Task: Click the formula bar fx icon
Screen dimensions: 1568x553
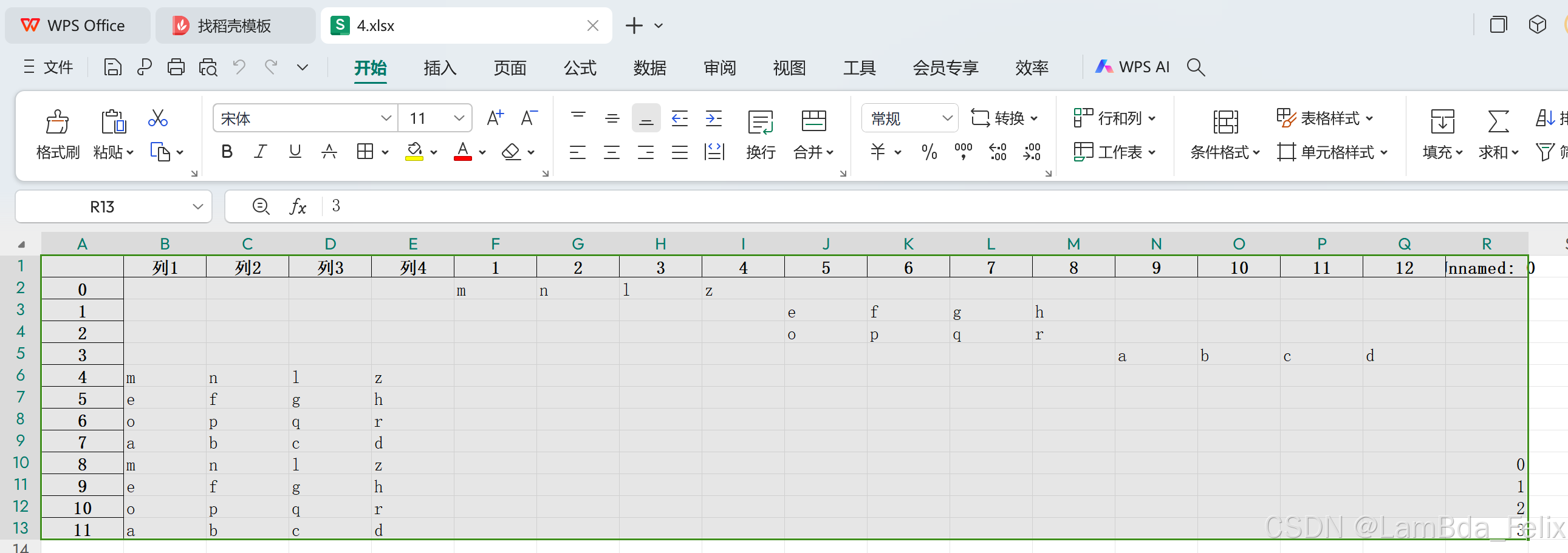Action: tap(298, 207)
